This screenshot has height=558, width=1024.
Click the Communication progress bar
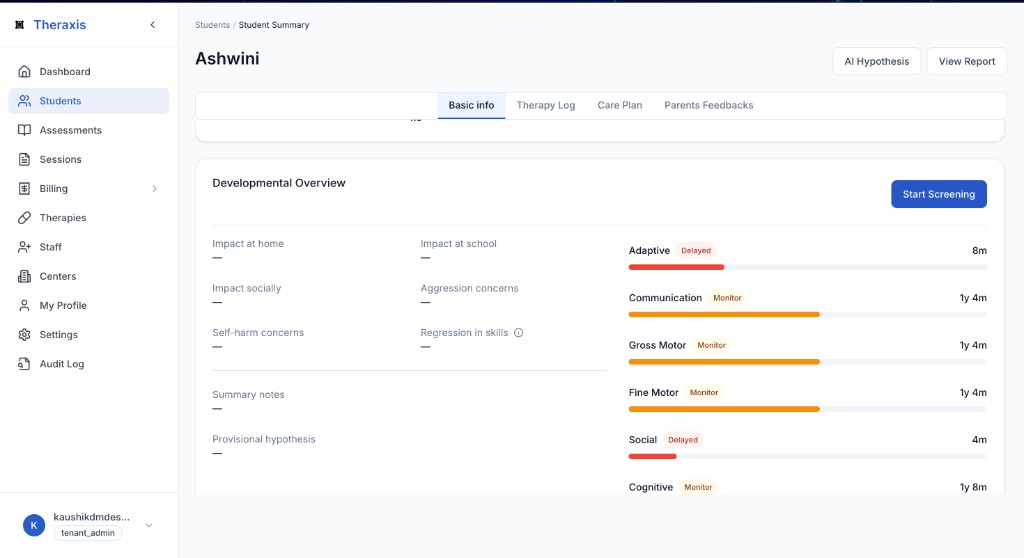(807, 314)
